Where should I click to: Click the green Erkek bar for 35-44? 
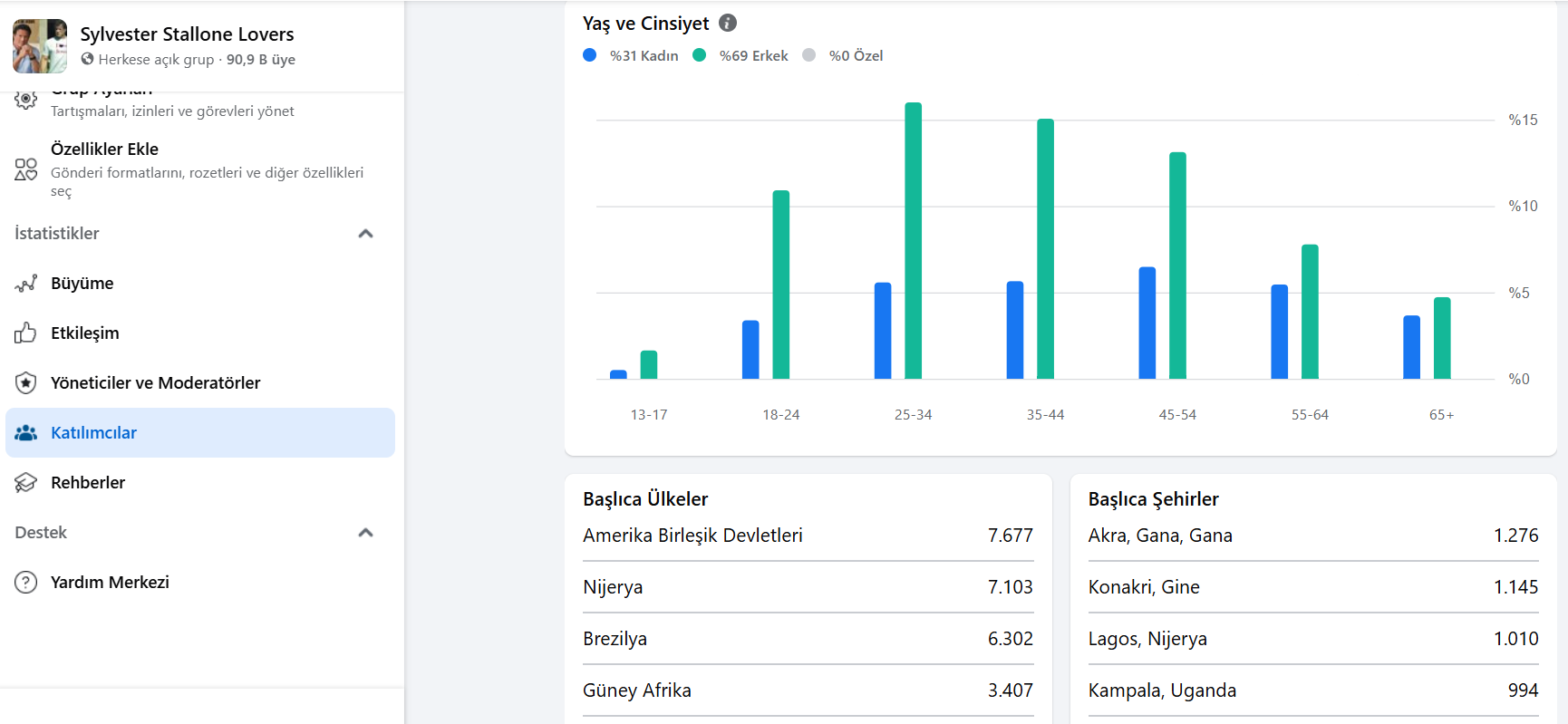coord(1046,248)
